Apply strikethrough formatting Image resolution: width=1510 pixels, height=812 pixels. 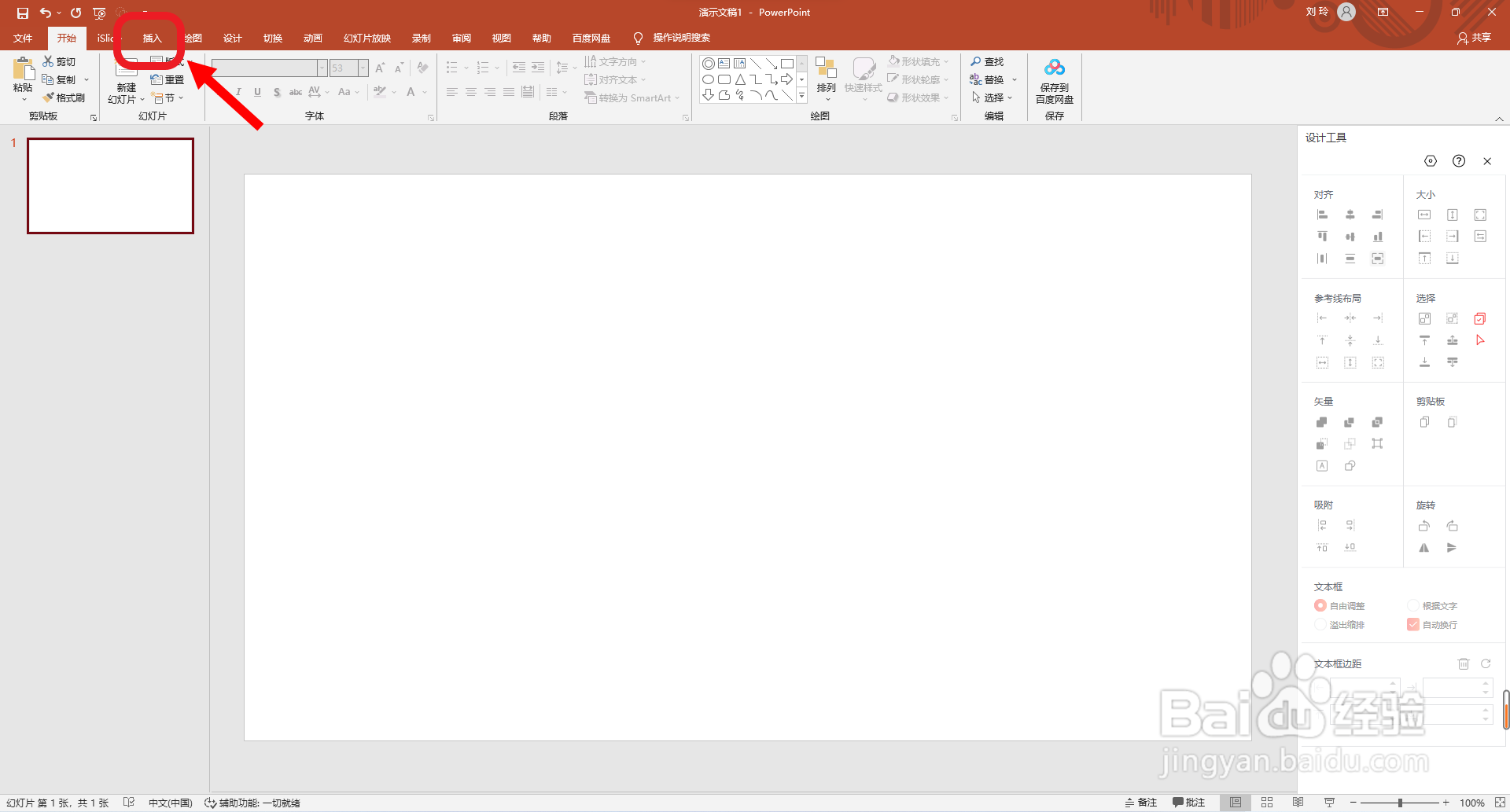point(296,92)
